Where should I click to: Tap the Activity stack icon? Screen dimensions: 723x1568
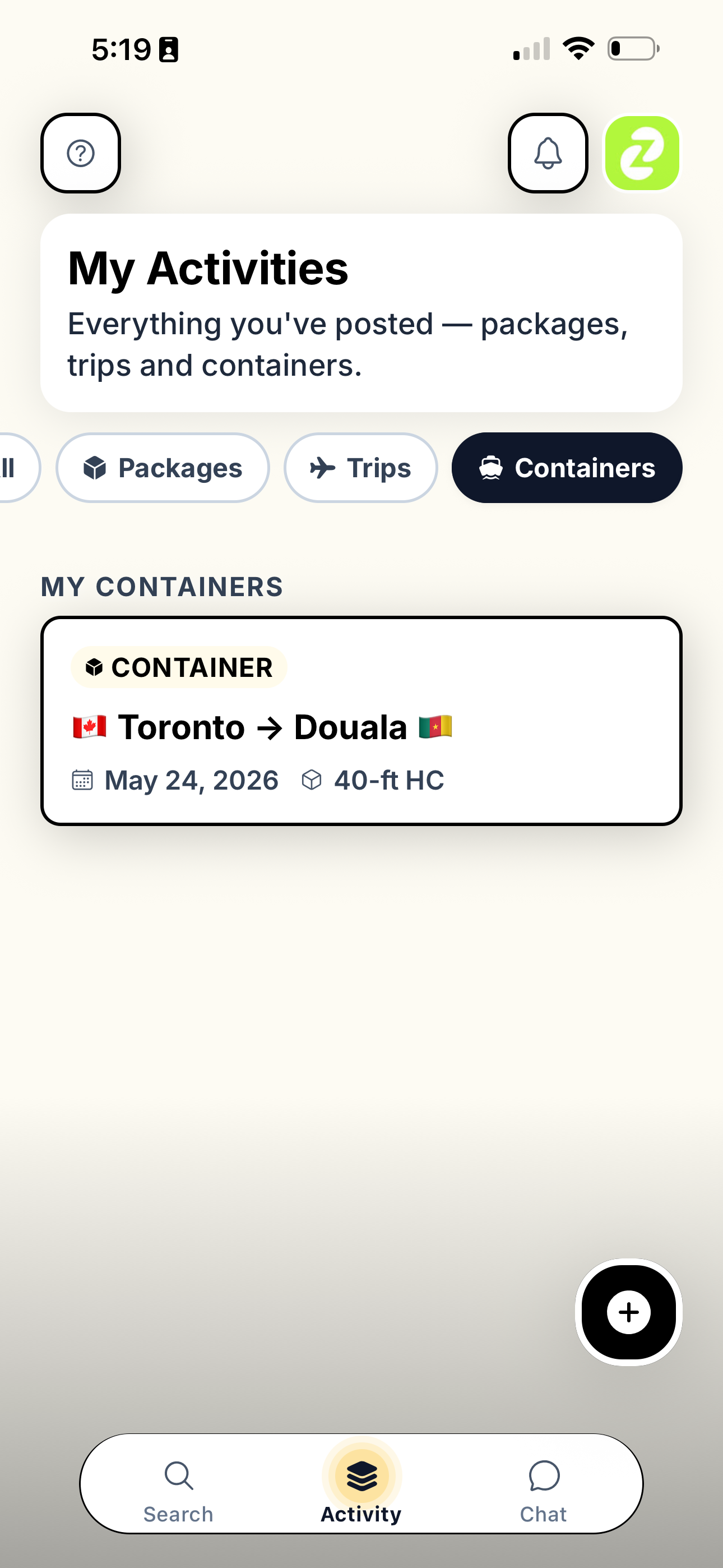[361, 1476]
